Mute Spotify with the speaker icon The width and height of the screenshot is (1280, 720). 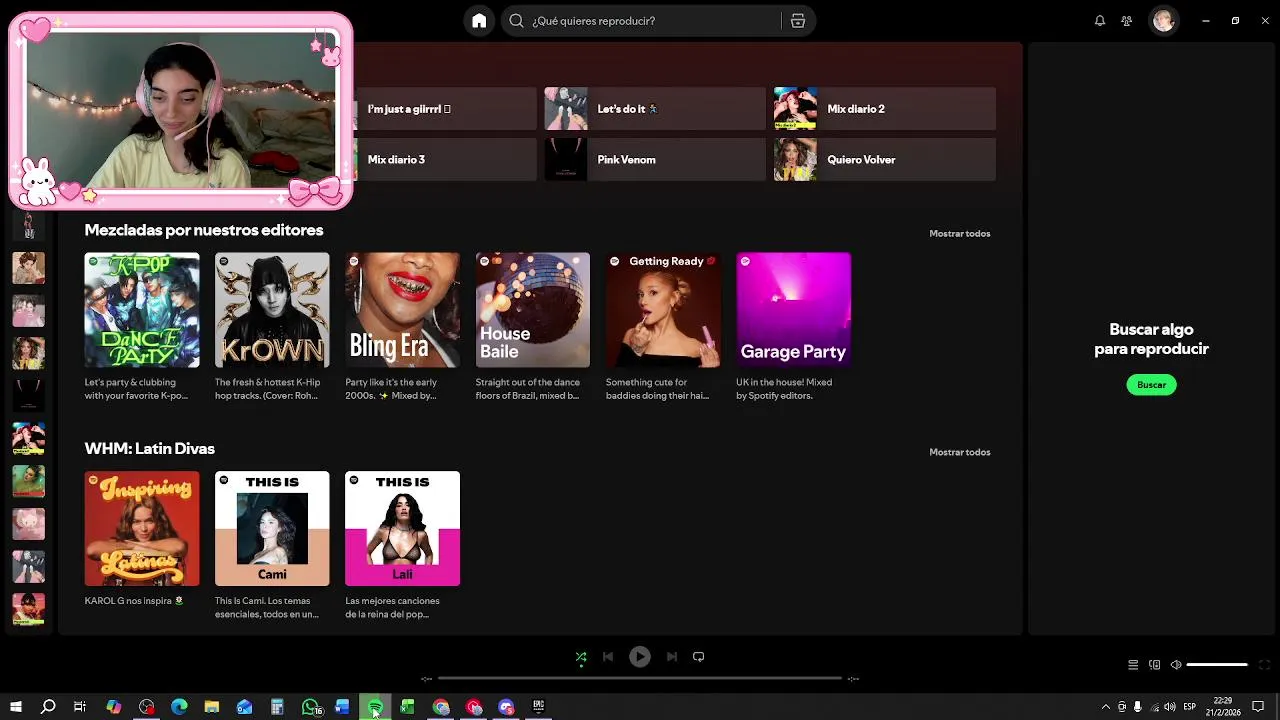[x=1176, y=665]
